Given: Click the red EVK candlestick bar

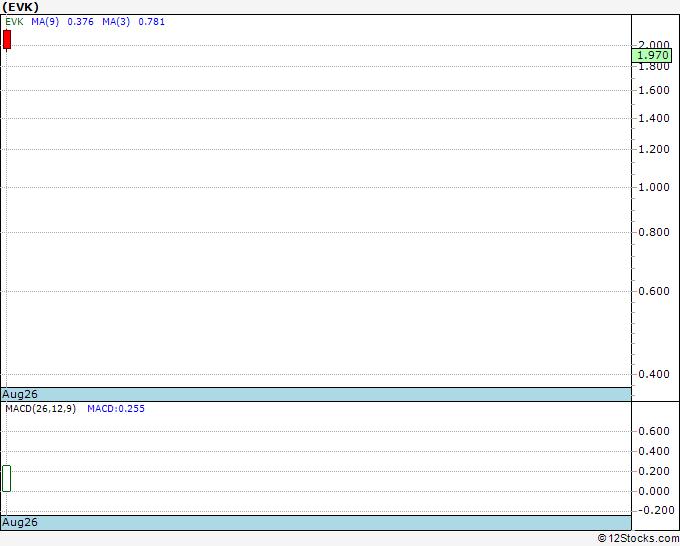Looking at the screenshot, I should (x=7, y=39).
